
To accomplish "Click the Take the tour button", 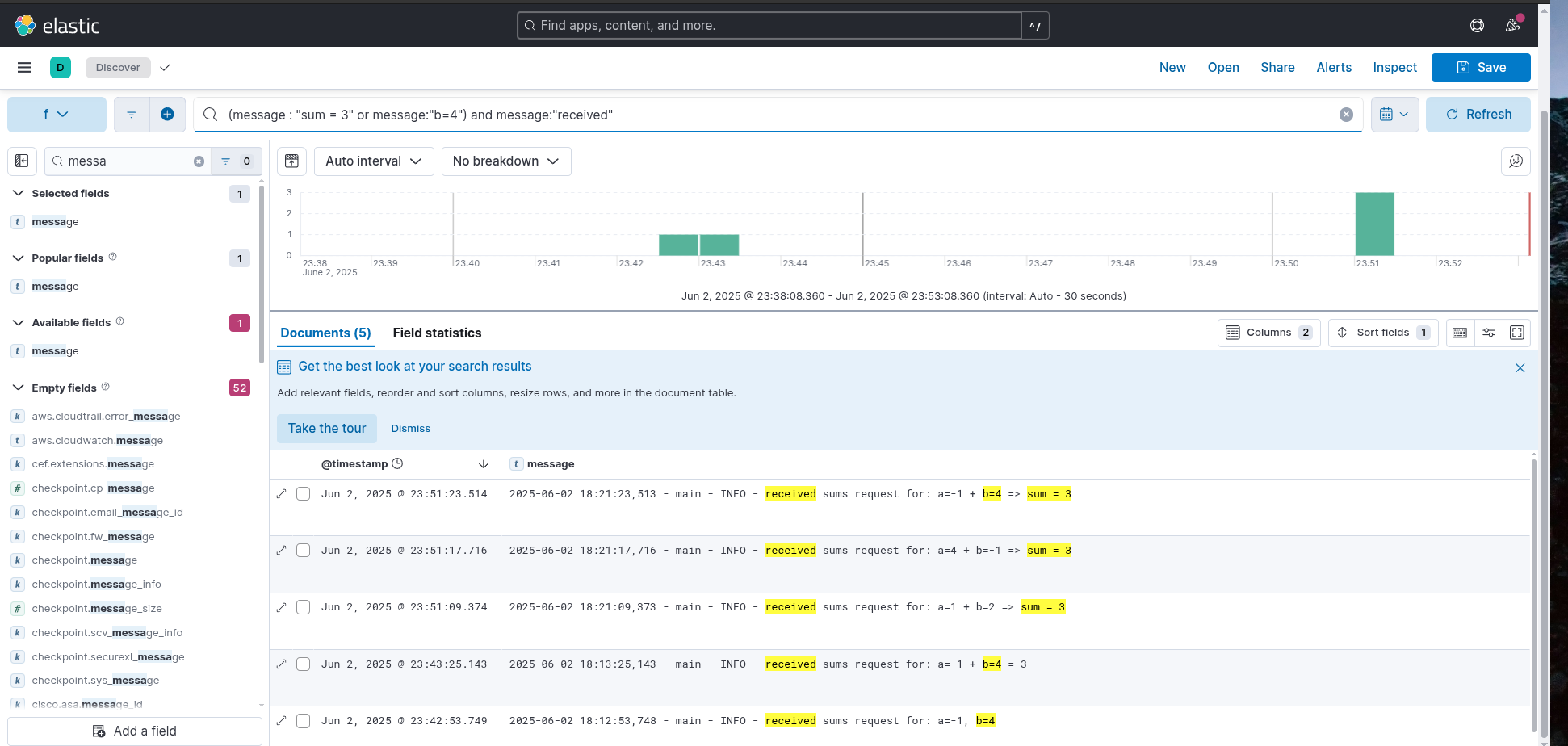I will pyautogui.click(x=327, y=429).
